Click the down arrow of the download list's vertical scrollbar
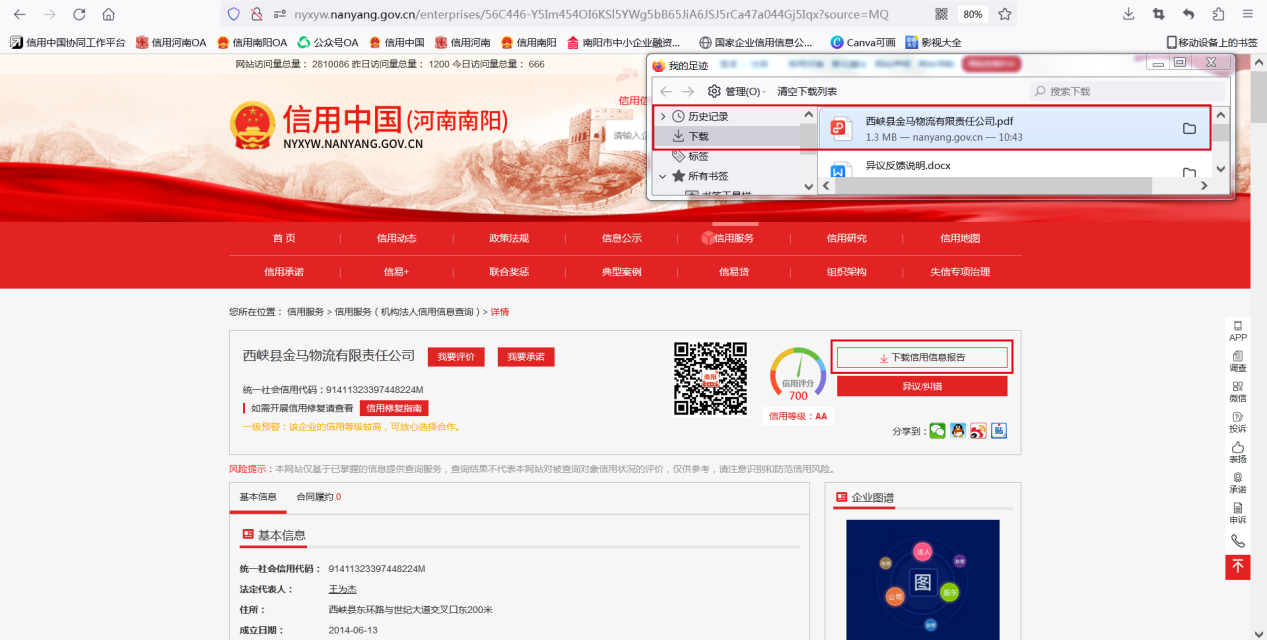 [x=1221, y=168]
